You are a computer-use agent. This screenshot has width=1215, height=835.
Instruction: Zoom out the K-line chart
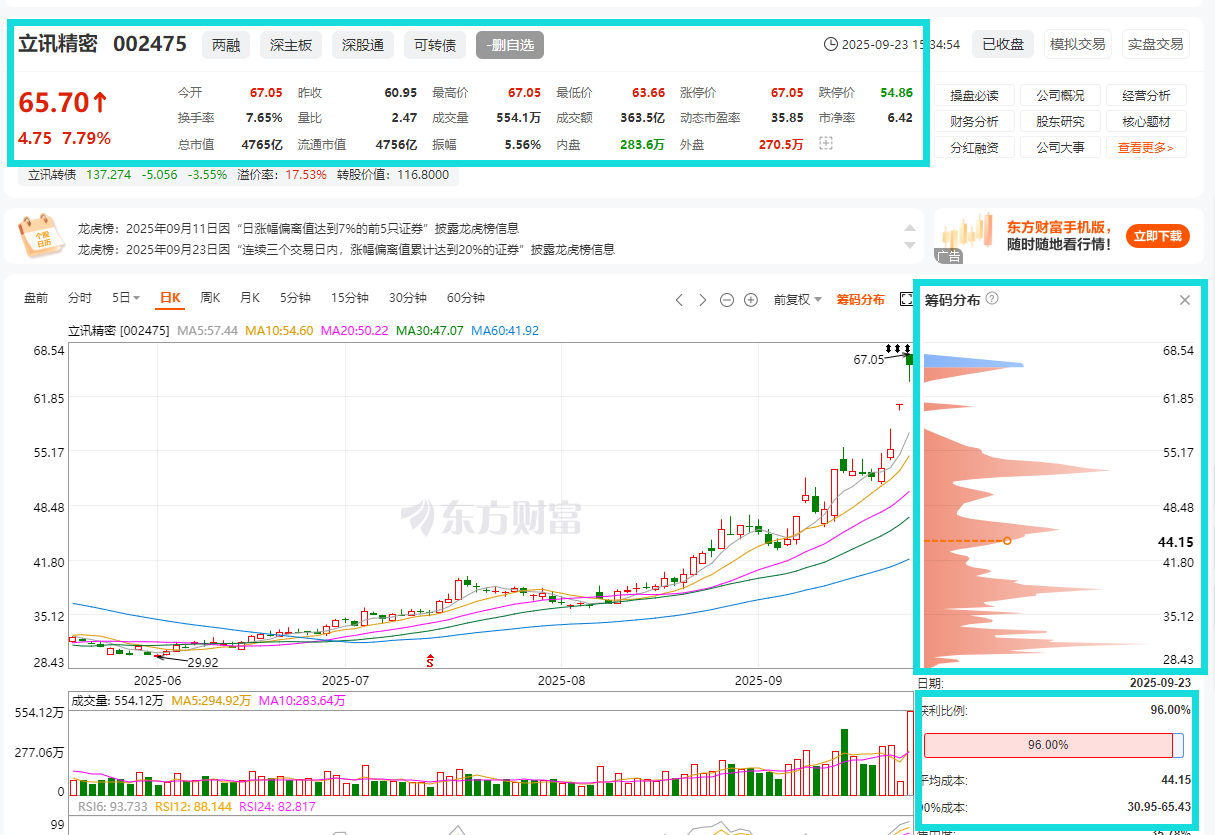pos(727,299)
